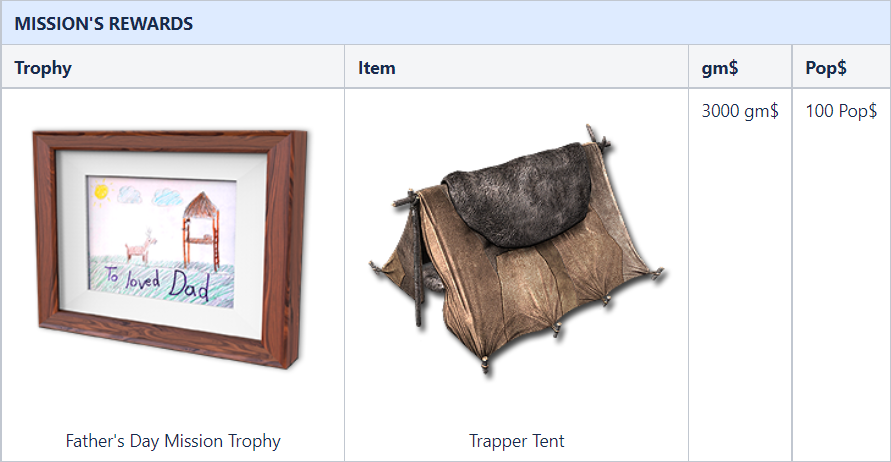Click the Father's Day trophy framed picture
This screenshot has width=891, height=462.
170,249
